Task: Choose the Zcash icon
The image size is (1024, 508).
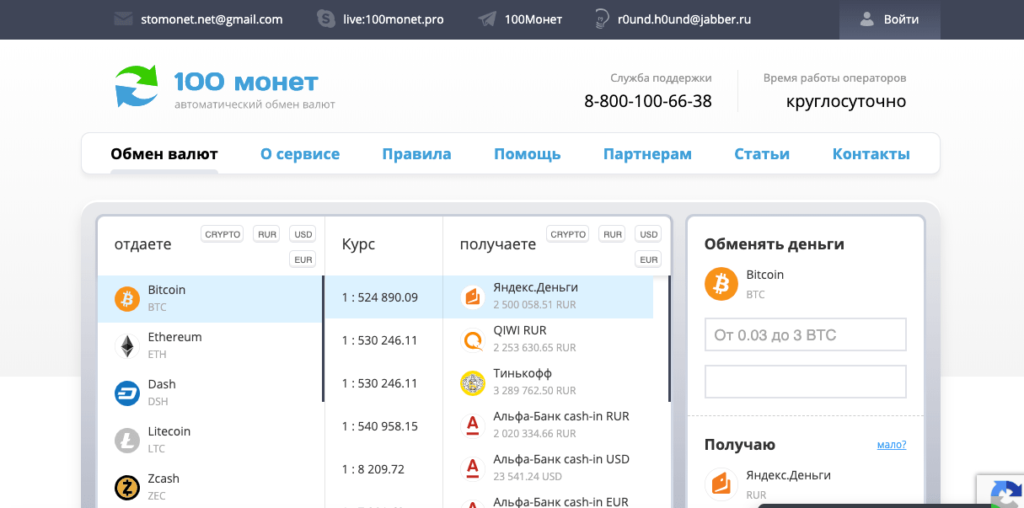Action: 127,487
